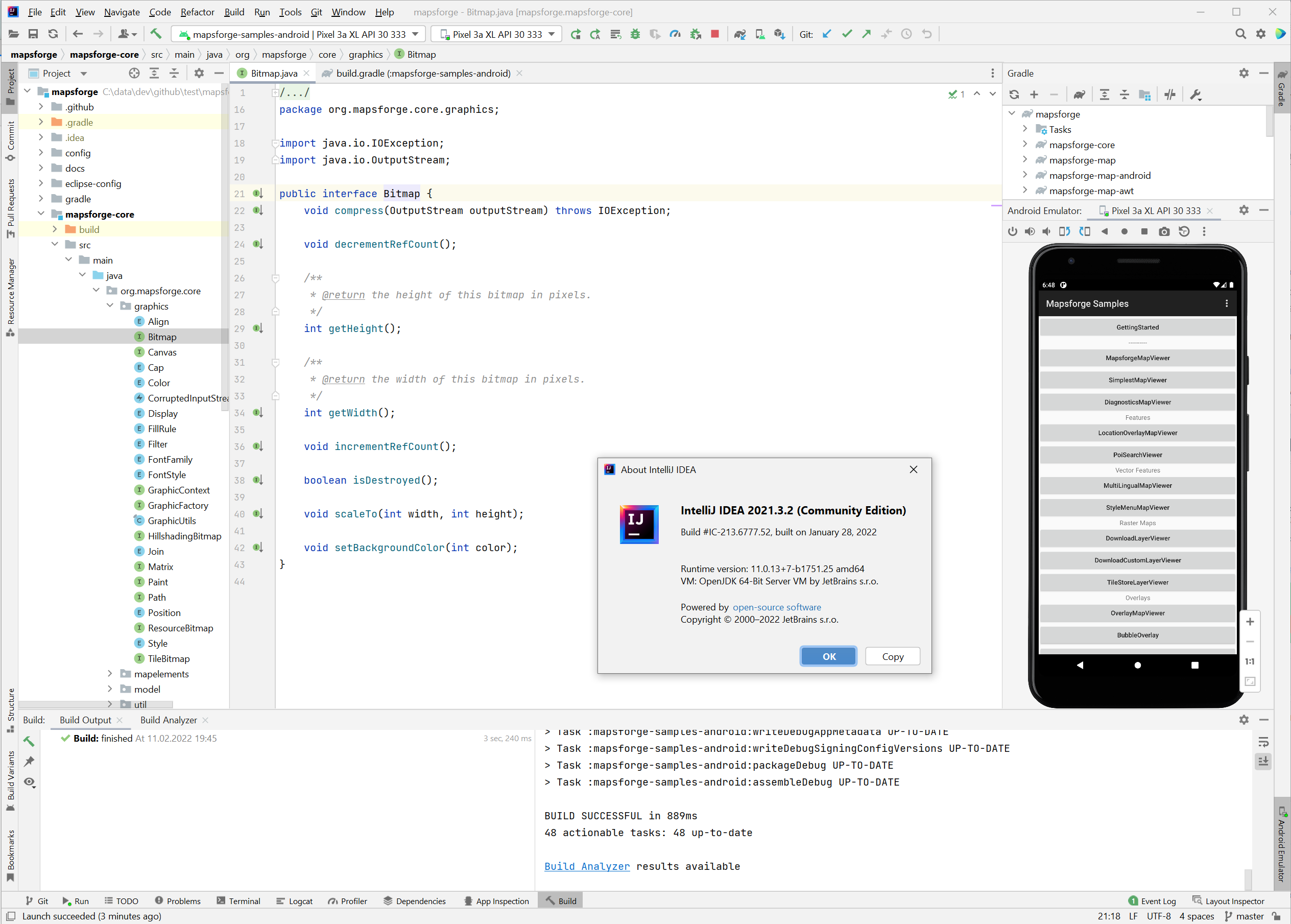1291x924 pixels.
Task: Switch to the build.gradle editor tab
Action: (421, 73)
